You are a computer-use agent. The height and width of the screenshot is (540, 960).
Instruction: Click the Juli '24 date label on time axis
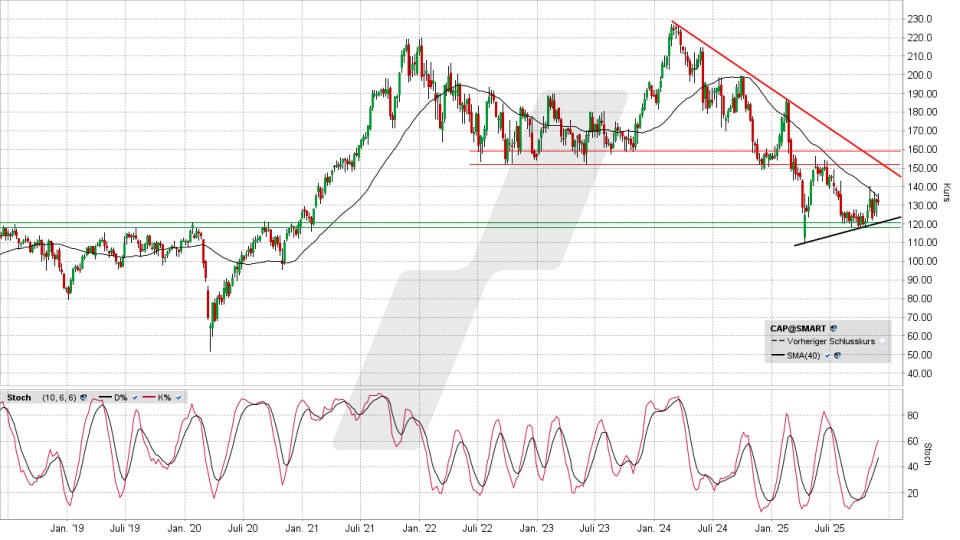pos(713,526)
